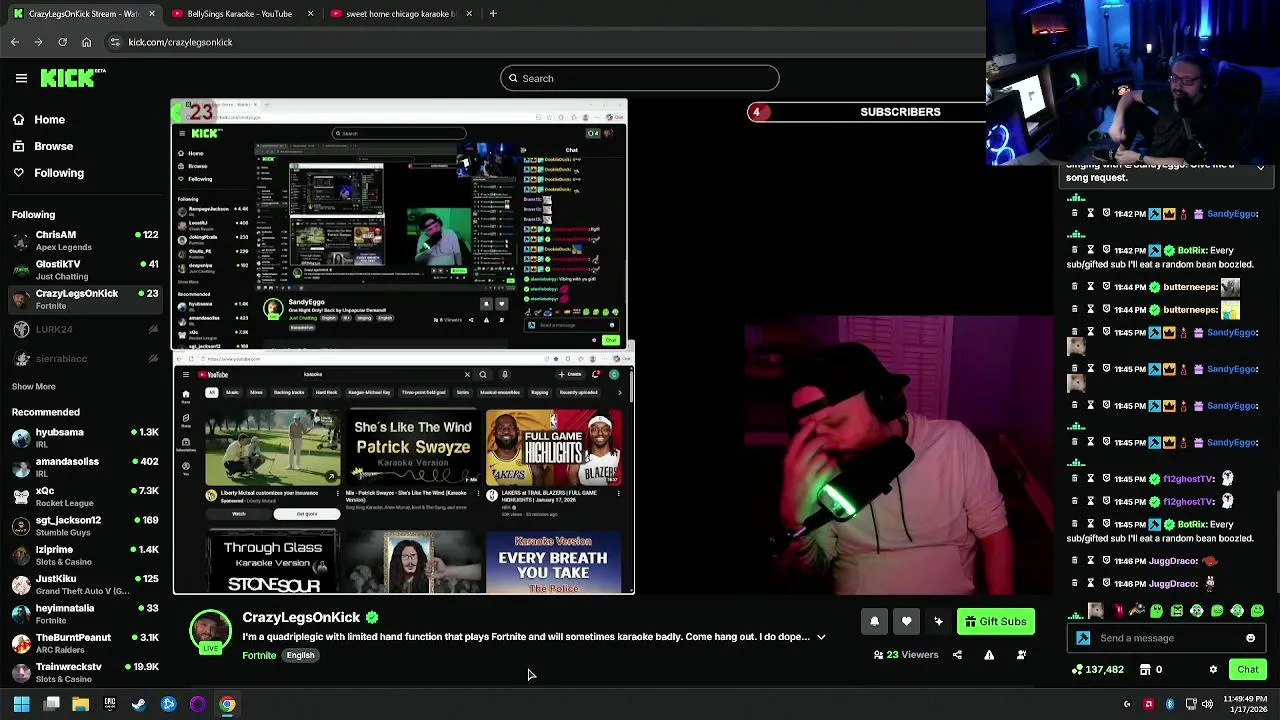The height and width of the screenshot is (720, 1280).
Task: Open the CrazyLegsOnKick avatar
Action: 210,632
